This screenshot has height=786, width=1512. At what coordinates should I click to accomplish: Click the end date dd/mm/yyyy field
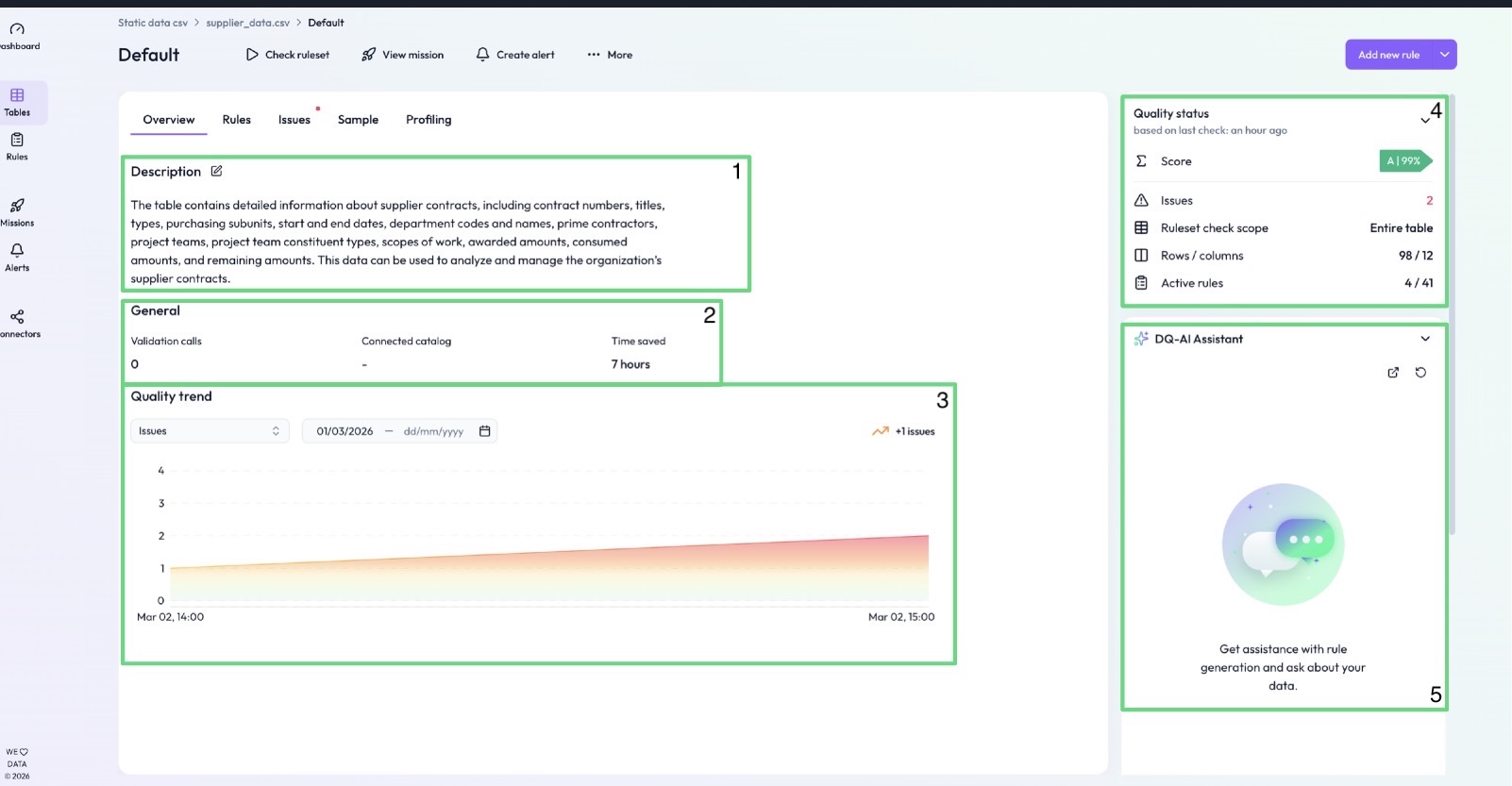click(433, 431)
